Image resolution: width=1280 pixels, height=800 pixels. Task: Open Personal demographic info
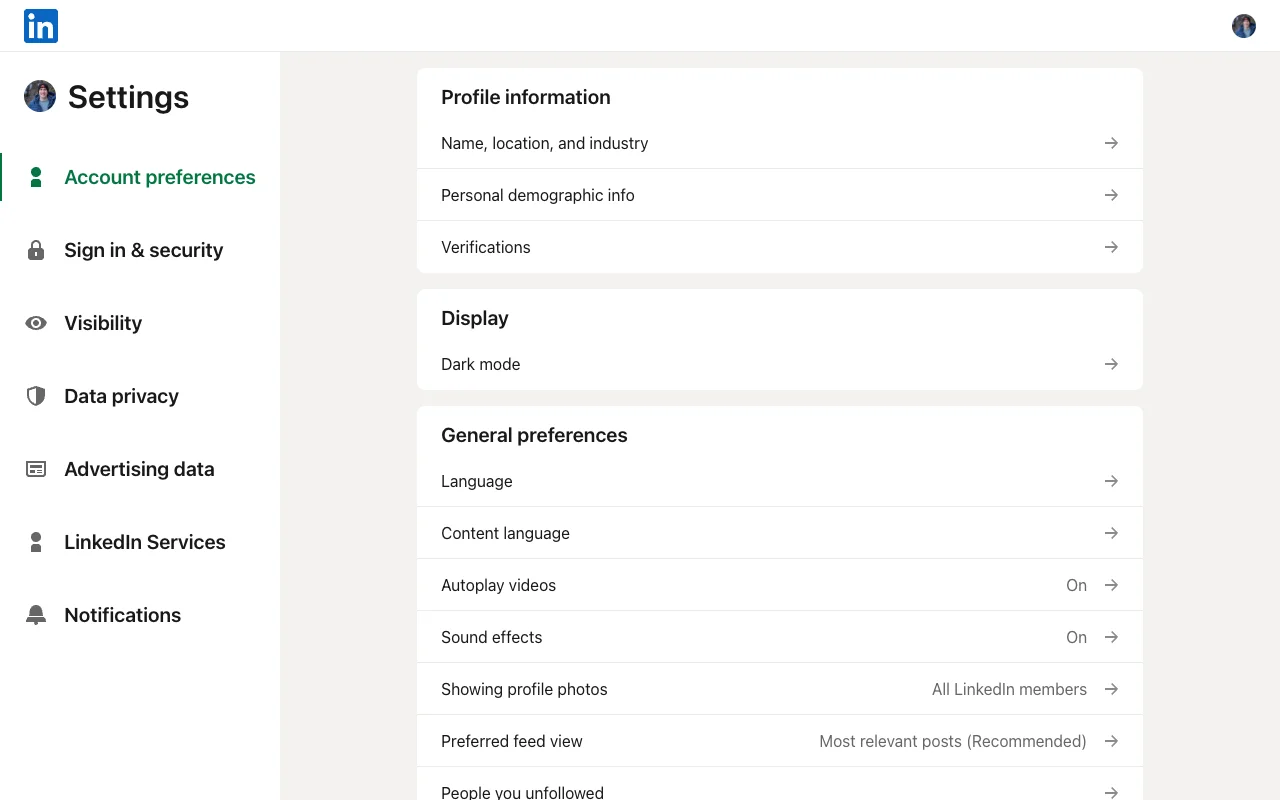(780, 195)
